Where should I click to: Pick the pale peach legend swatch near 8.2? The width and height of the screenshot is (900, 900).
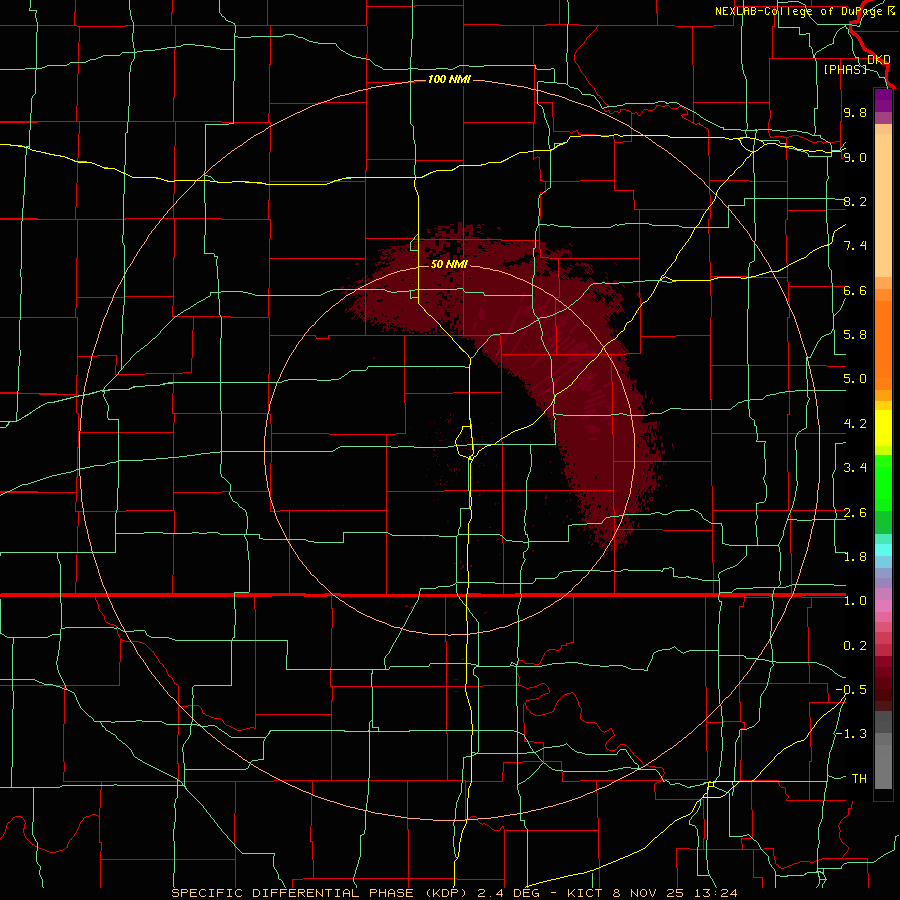tap(883, 205)
